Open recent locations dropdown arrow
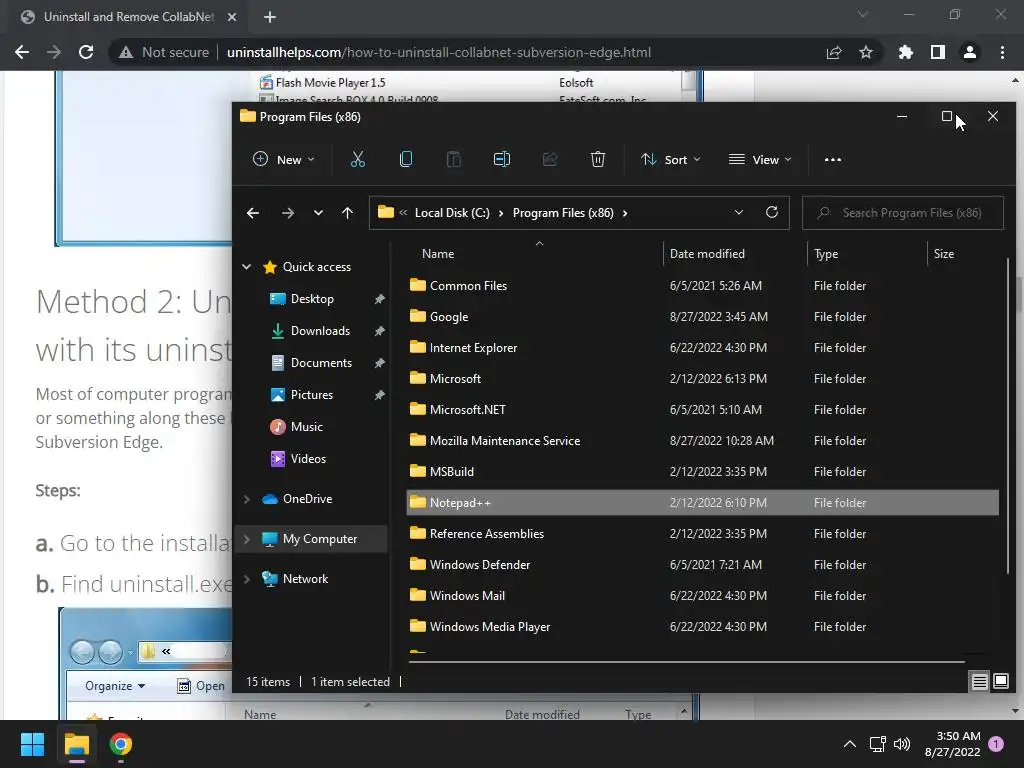The height and width of the screenshot is (768, 1024). (x=318, y=213)
